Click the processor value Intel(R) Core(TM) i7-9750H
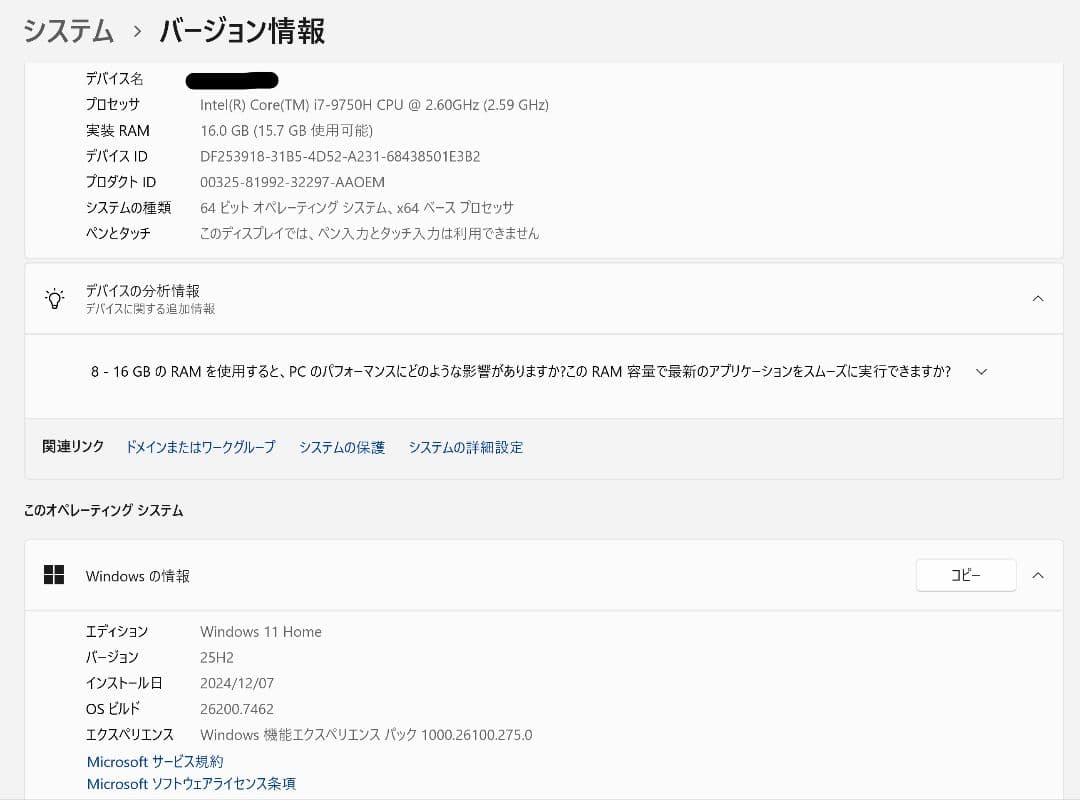1080x800 pixels. (x=374, y=105)
